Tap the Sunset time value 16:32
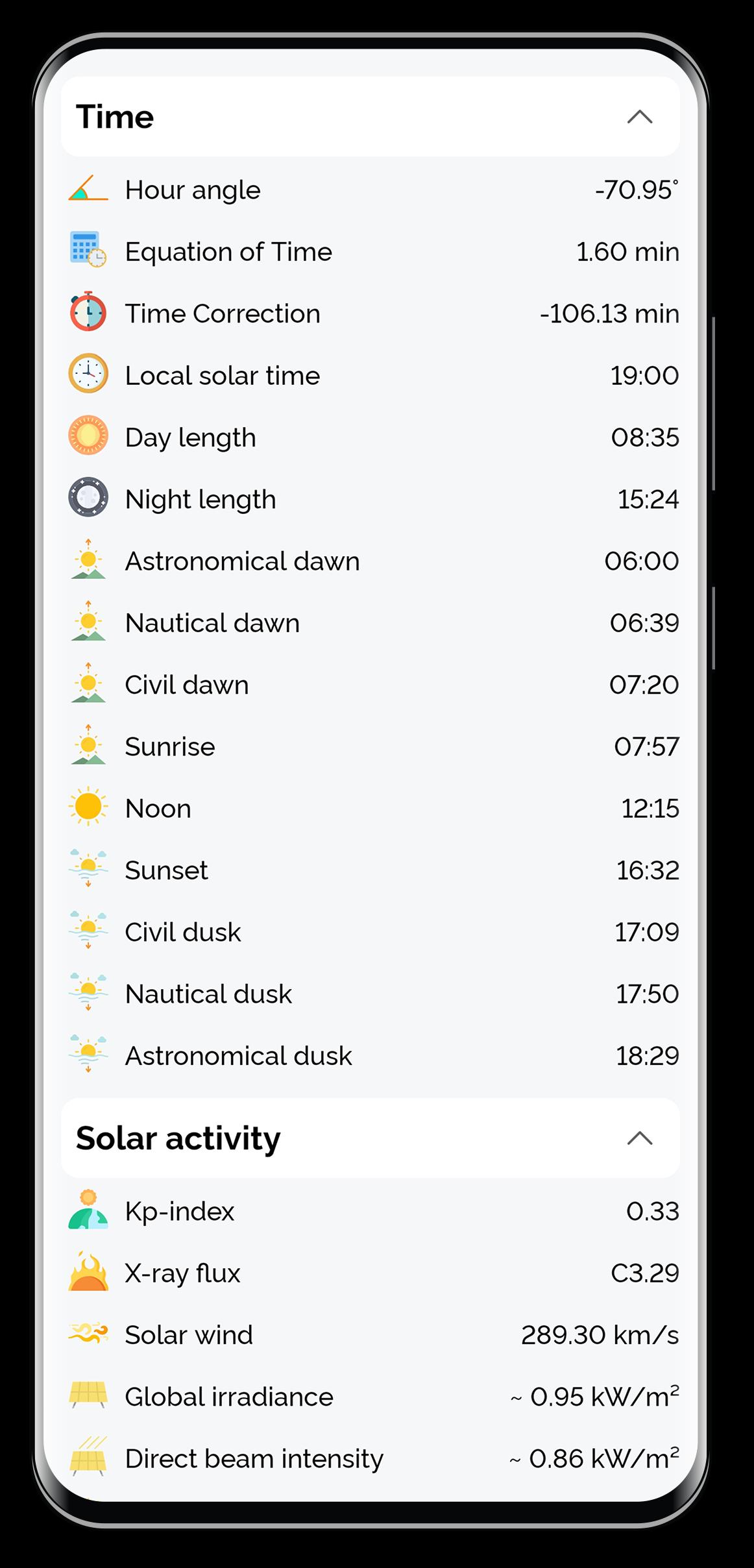This screenshot has height=1568, width=754. (647, 870)
